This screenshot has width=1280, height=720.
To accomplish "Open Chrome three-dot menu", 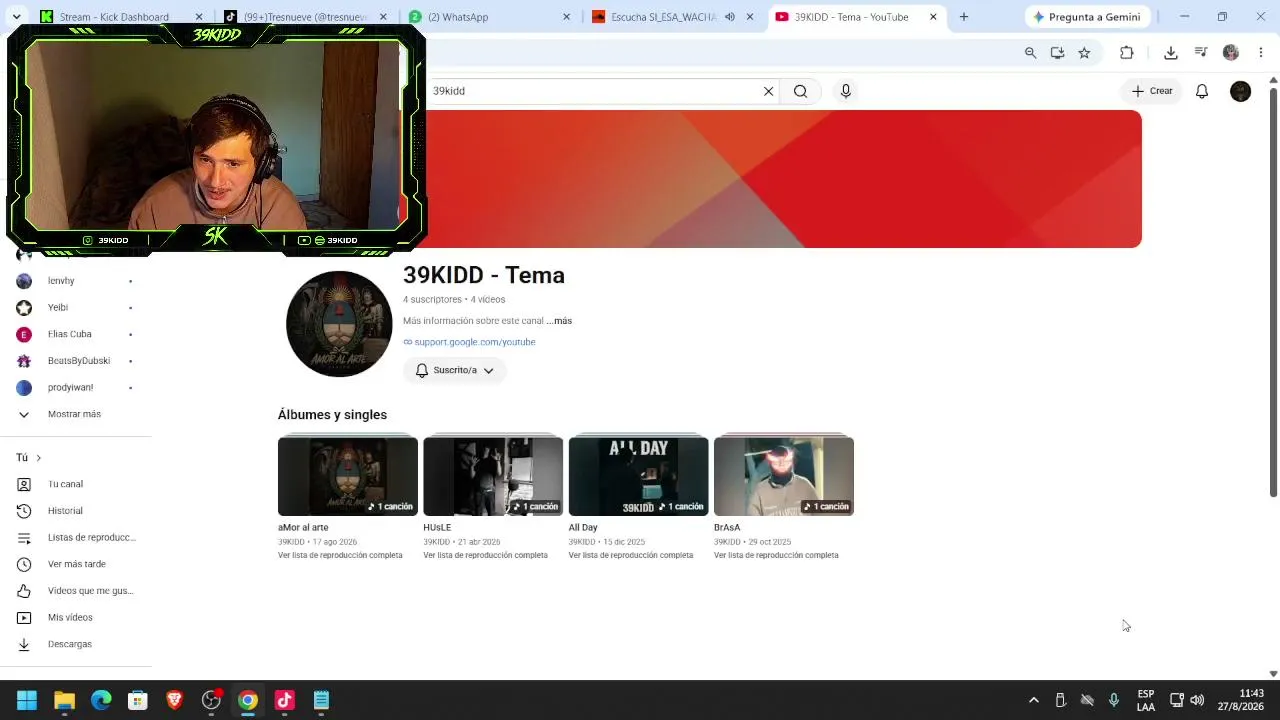I will [x=1261, y=53].
